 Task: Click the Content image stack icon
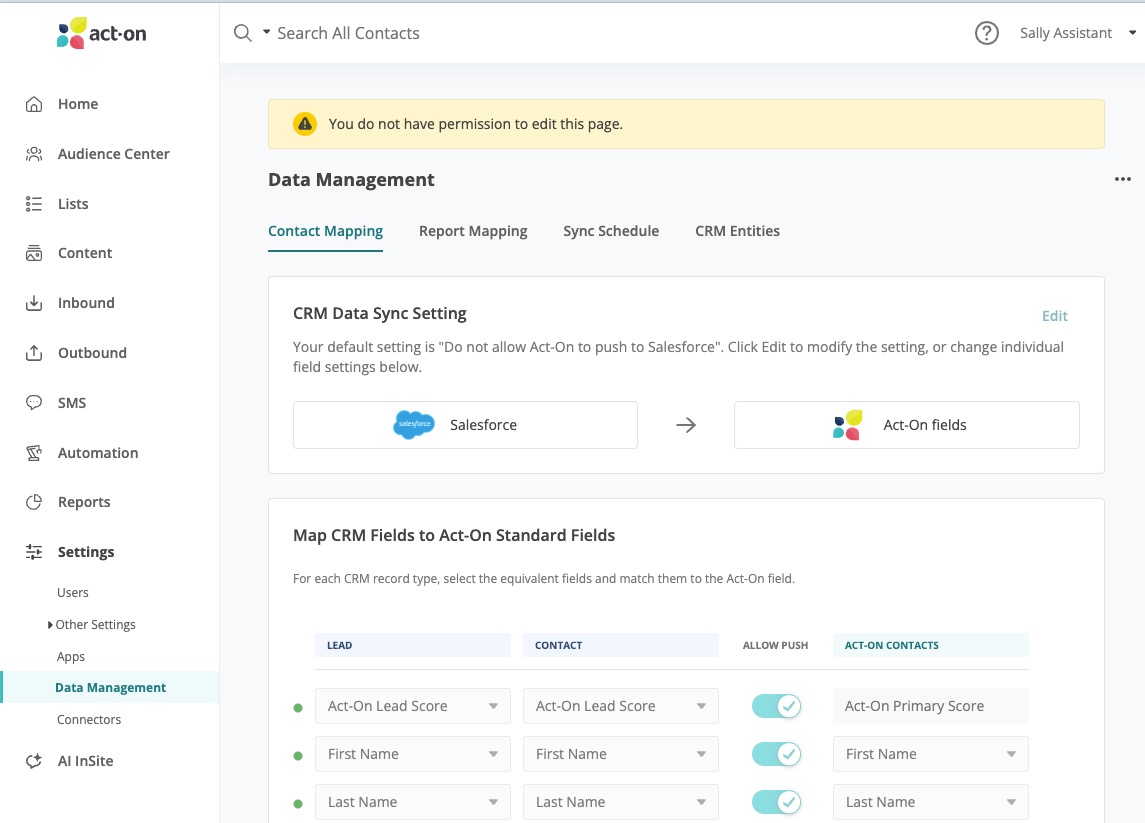click(x=34, y=253)
